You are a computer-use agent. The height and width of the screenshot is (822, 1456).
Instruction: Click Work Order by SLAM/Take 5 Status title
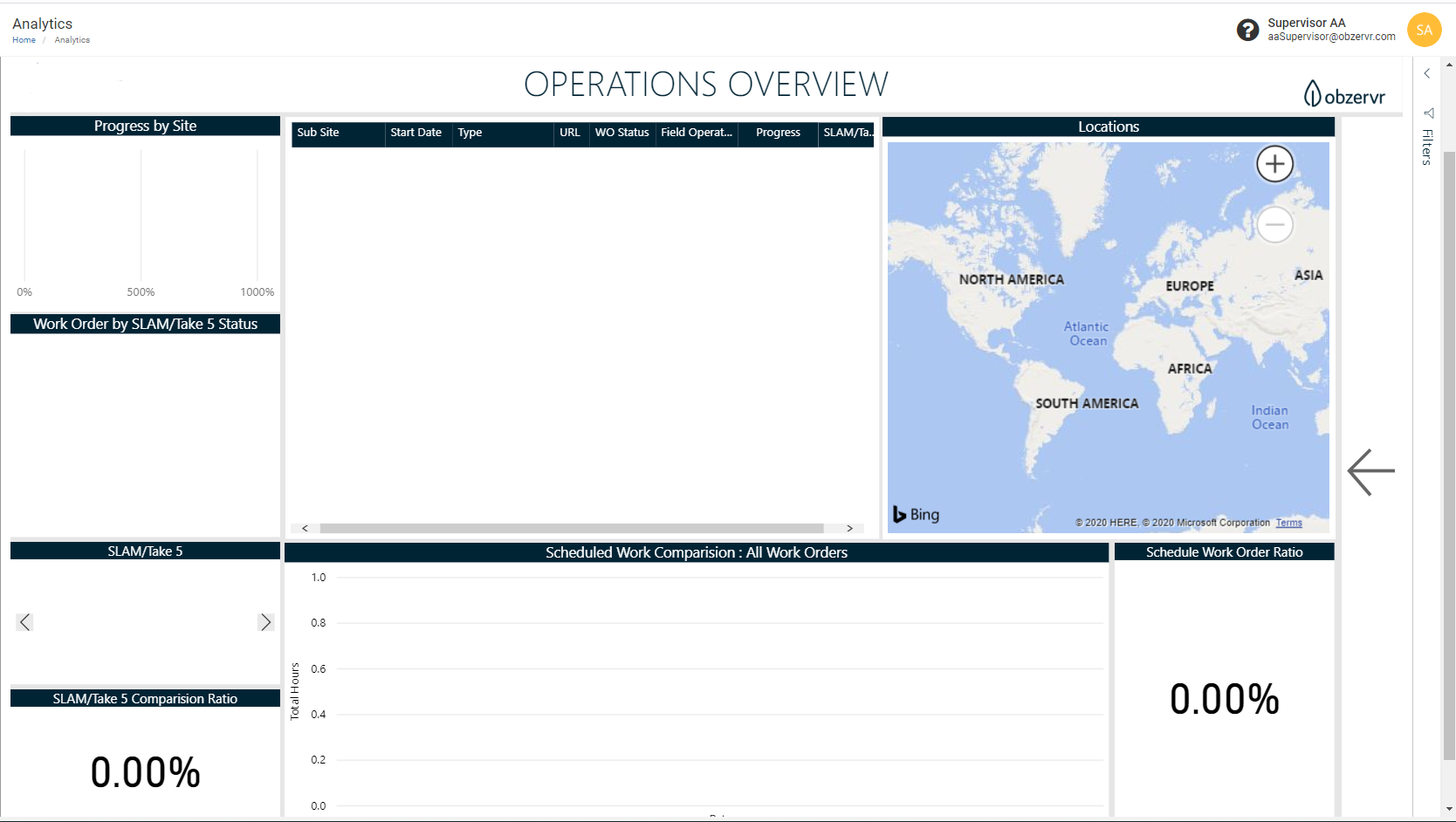click(146, 324)
